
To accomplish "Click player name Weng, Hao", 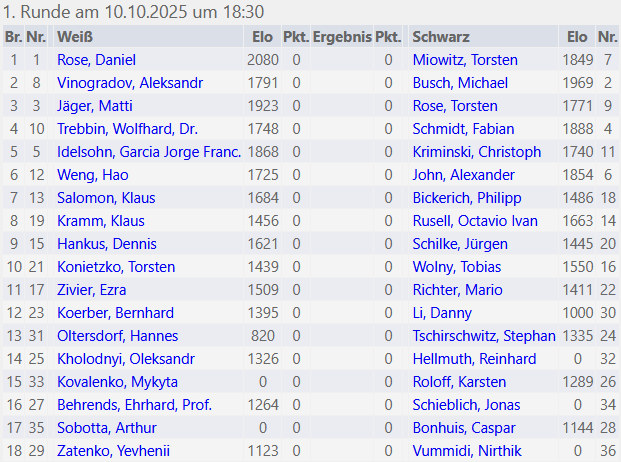I will pyautogui.click(x=92, y=175).
